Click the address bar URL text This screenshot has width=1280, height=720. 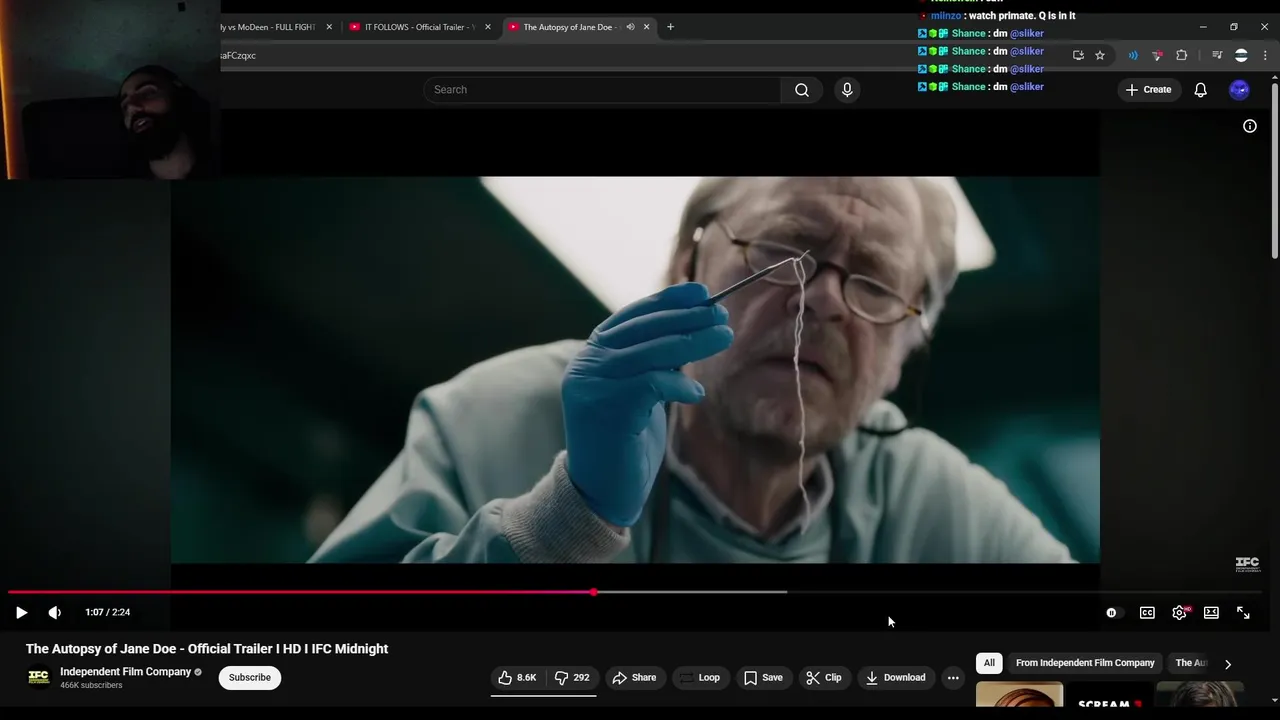coord(238,56)
